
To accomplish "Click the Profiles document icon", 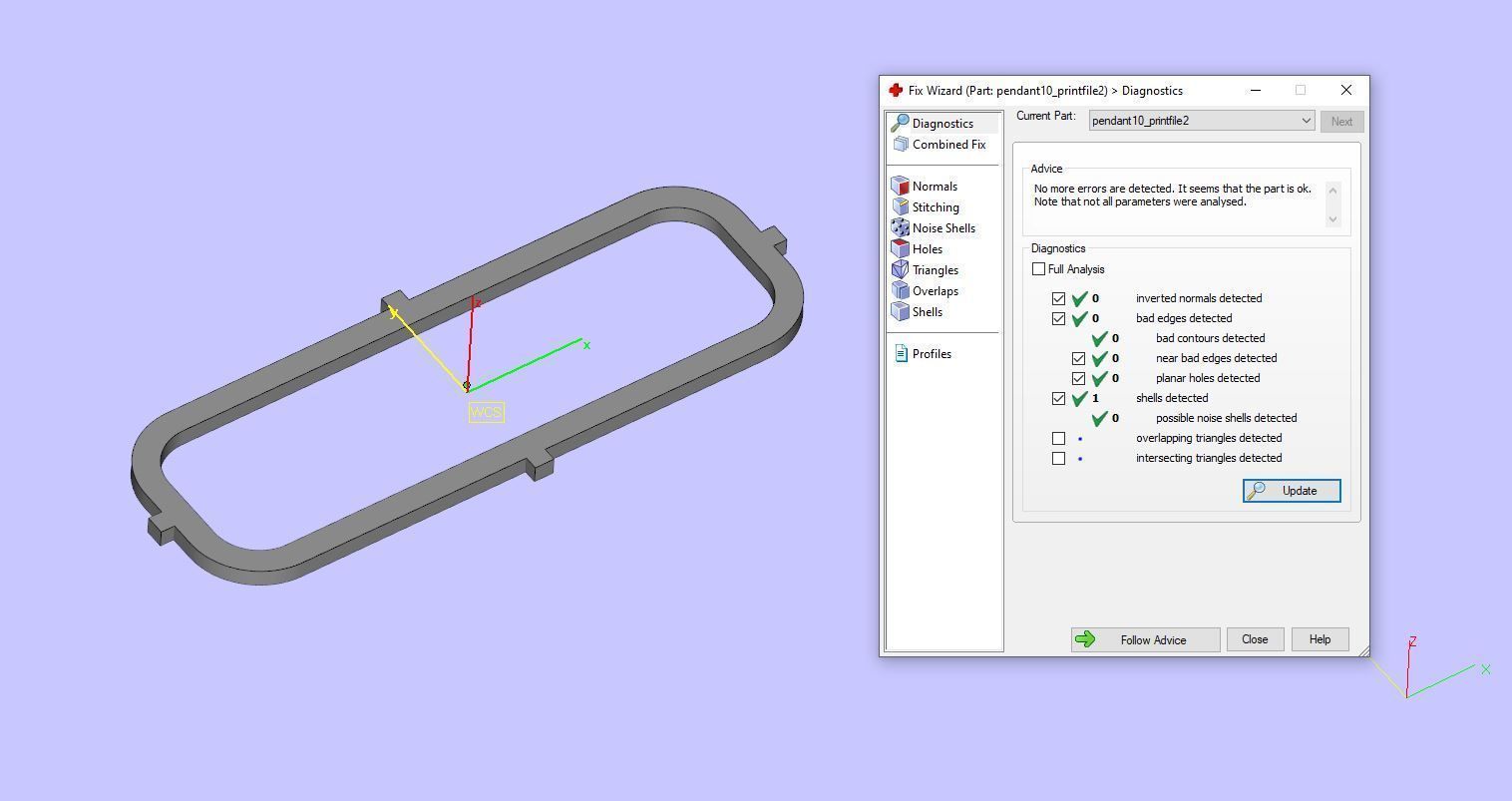I will click(x=902, y=353).
